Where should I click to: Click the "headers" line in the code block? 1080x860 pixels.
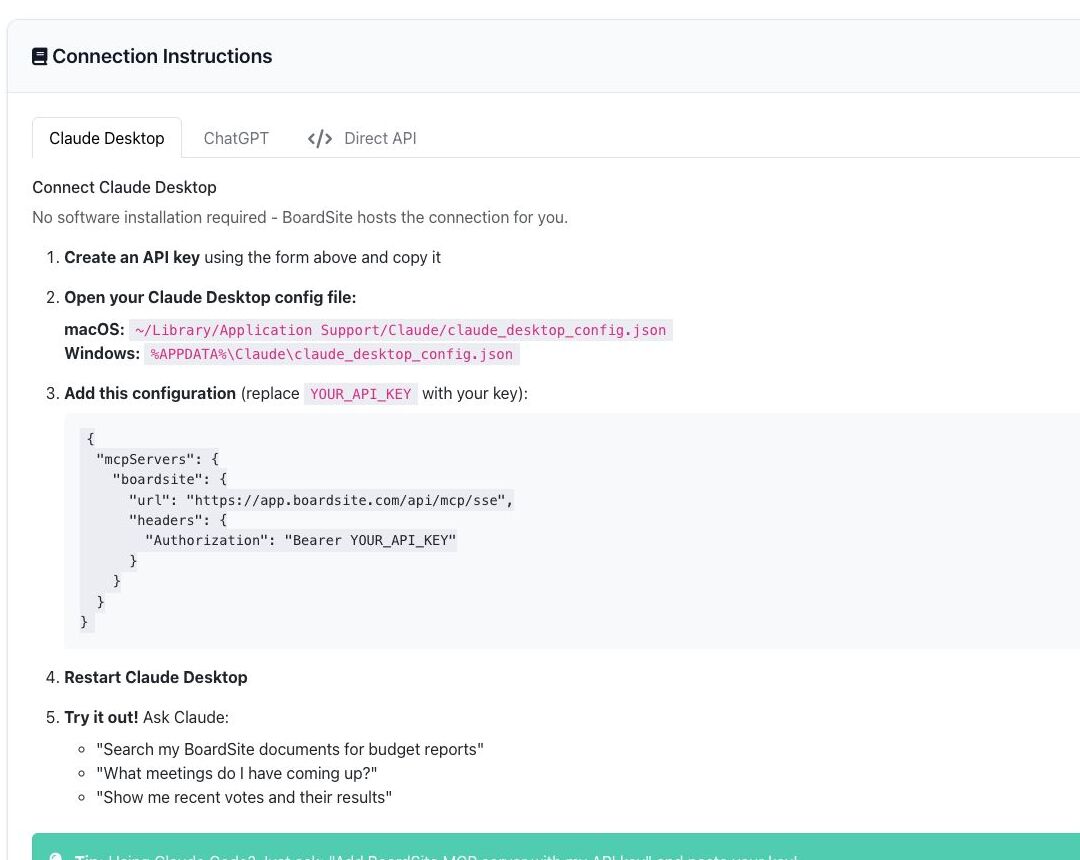coord(178,520)
